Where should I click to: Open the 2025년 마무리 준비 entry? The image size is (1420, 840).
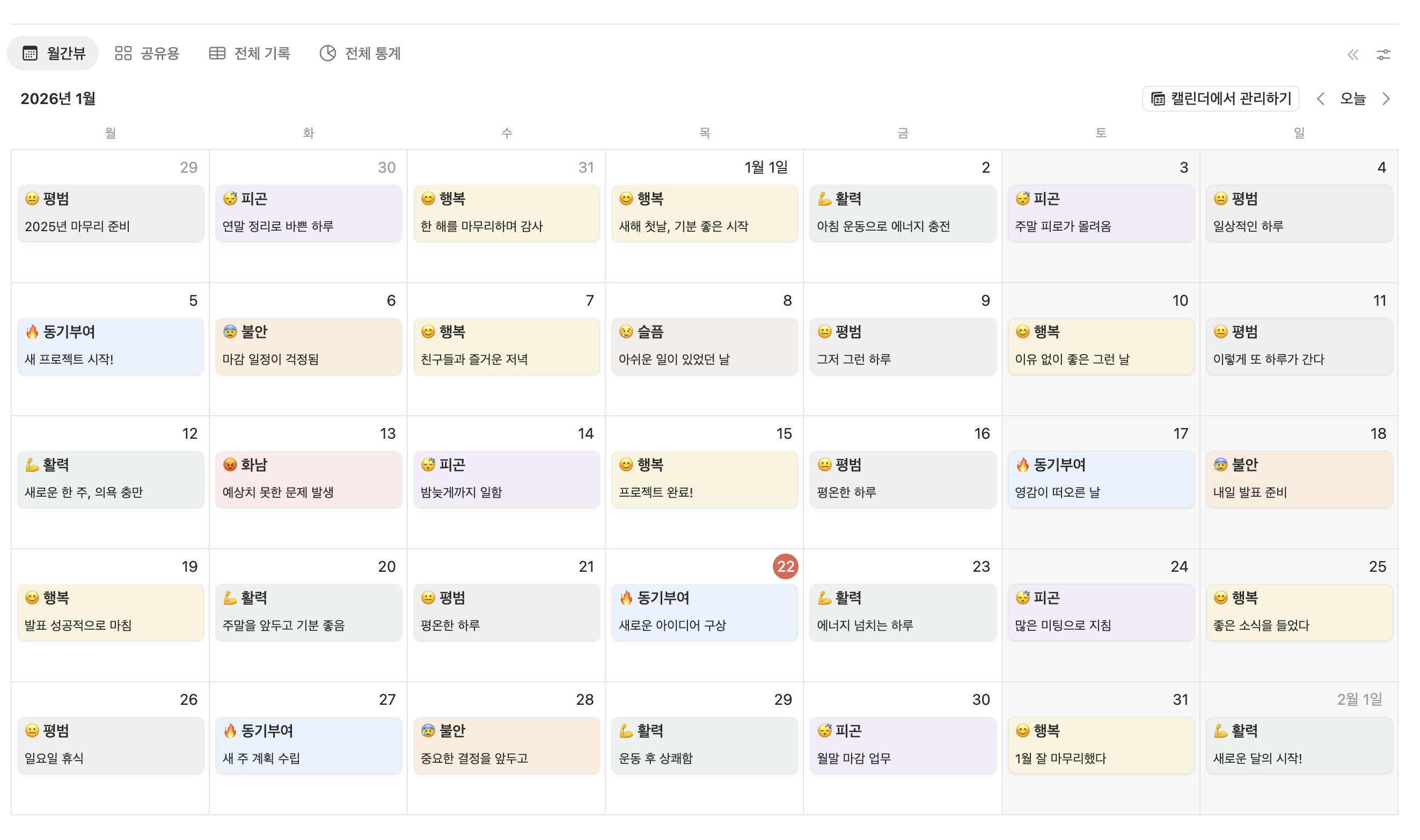click(111, 213)
